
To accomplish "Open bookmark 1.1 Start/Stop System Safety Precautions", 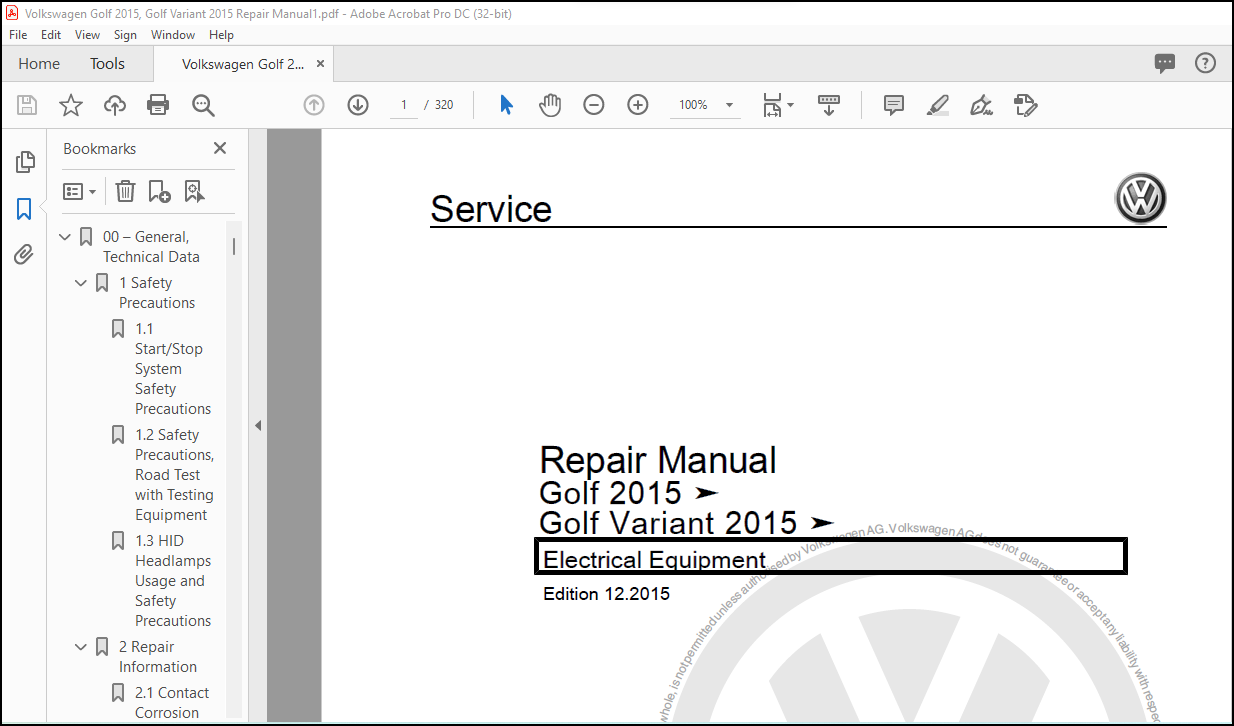I will click(x=173, y=369).
